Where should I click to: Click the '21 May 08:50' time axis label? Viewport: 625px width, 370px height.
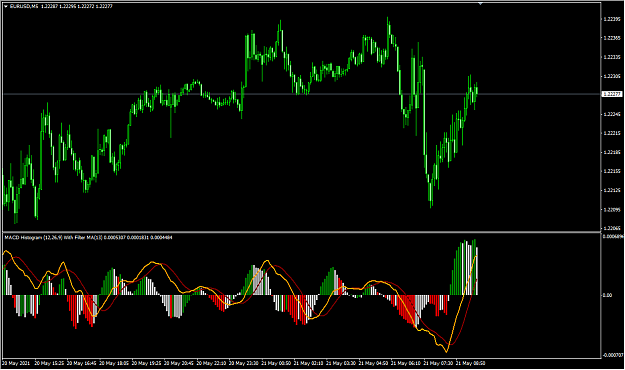click(x=471, y=363)
